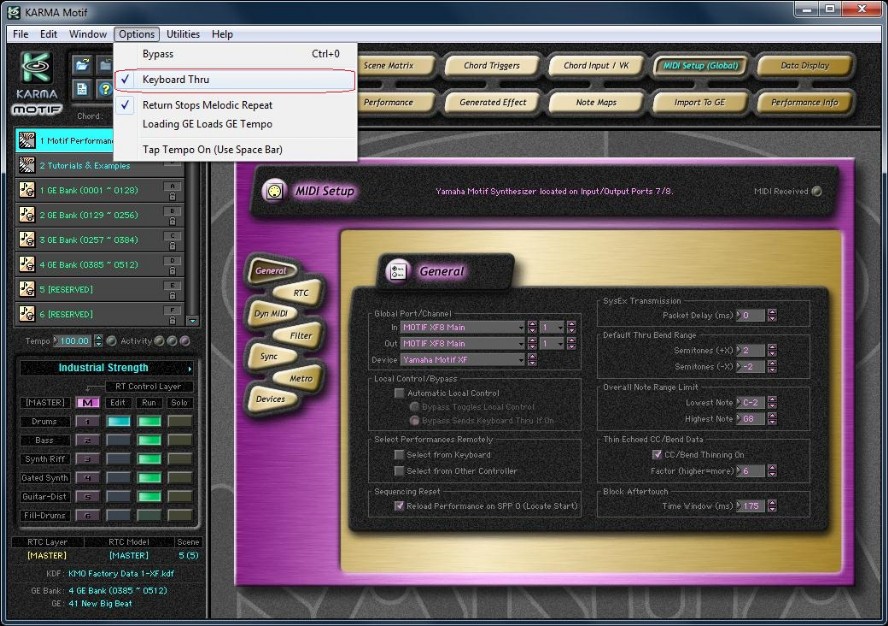
Task: Open the Chord Triggers page
Action: pos(491,66)
